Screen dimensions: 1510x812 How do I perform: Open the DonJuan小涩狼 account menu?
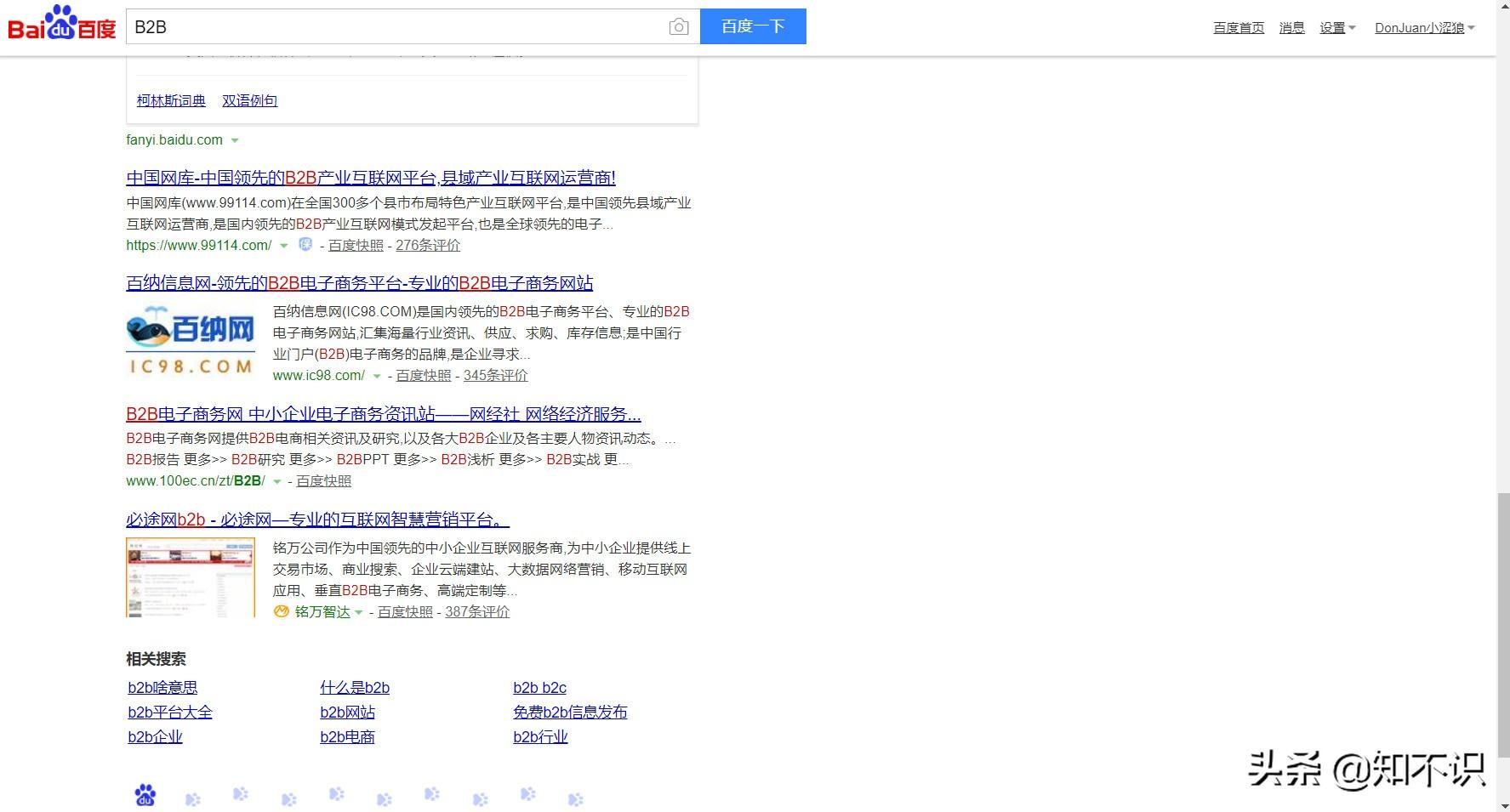[x=1424, y=28]
